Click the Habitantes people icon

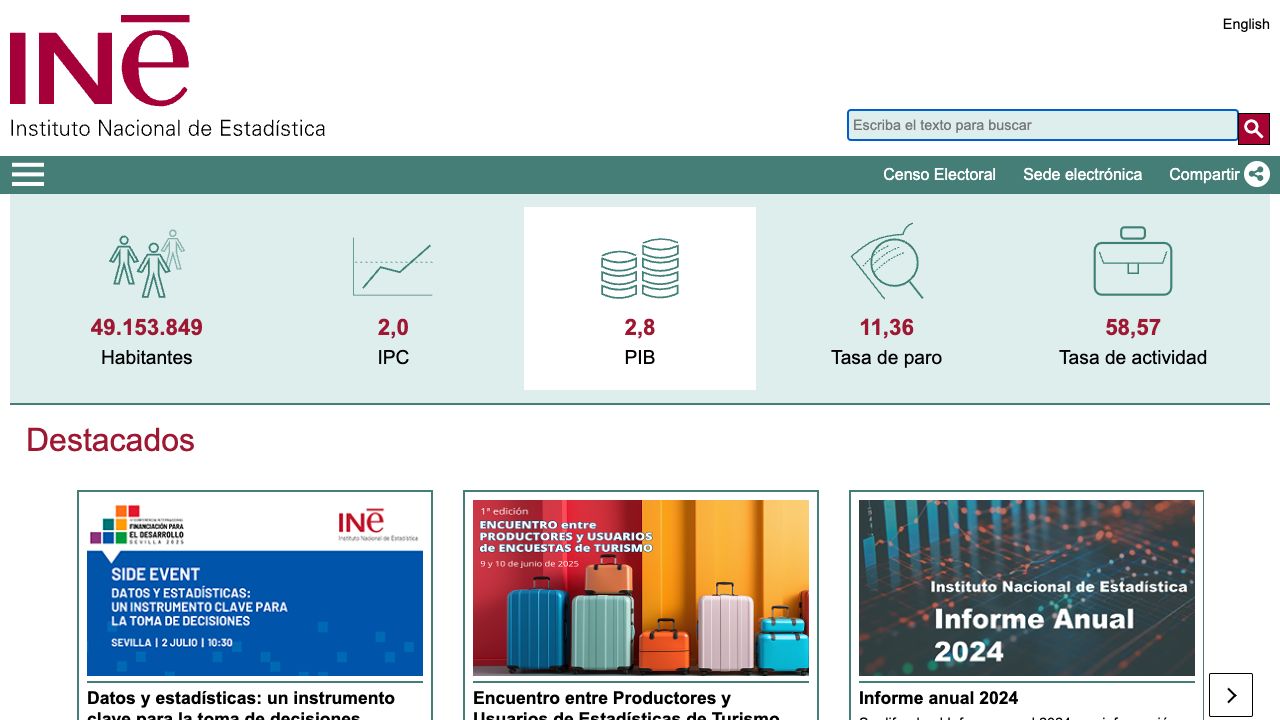coord(147,264)
